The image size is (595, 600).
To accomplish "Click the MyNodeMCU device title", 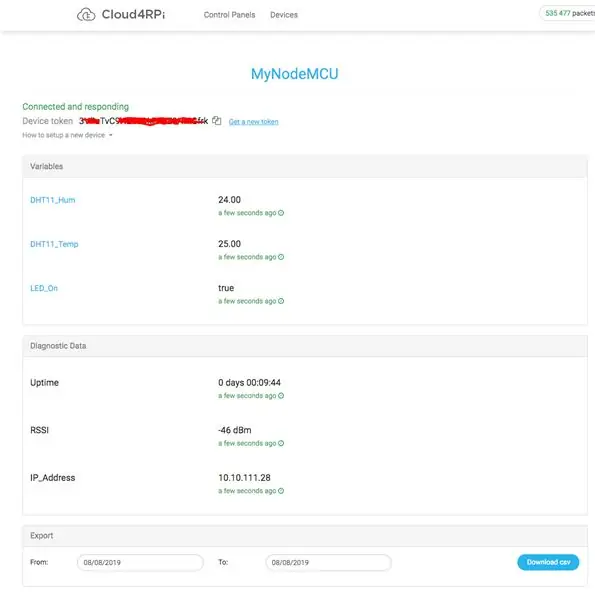I will [x=295, y=74].
